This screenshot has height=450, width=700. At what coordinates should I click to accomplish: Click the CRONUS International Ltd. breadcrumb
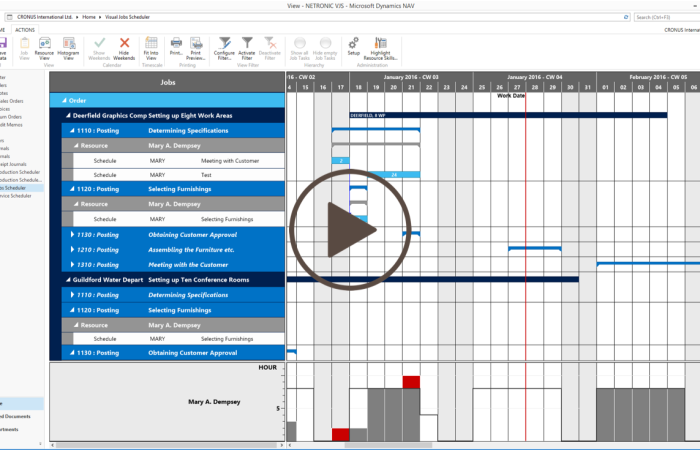pyautogui.click(x=45, y=17)
